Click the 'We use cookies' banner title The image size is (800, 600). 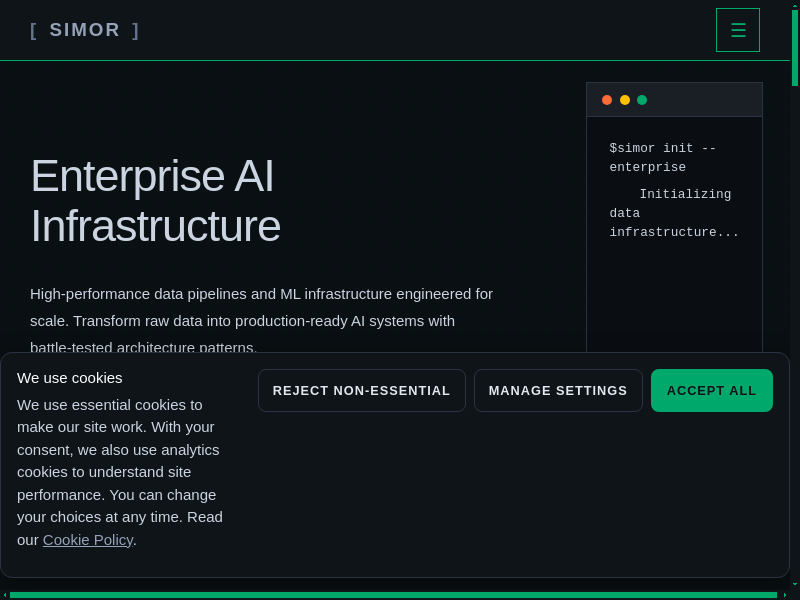[x=70, y=378]
